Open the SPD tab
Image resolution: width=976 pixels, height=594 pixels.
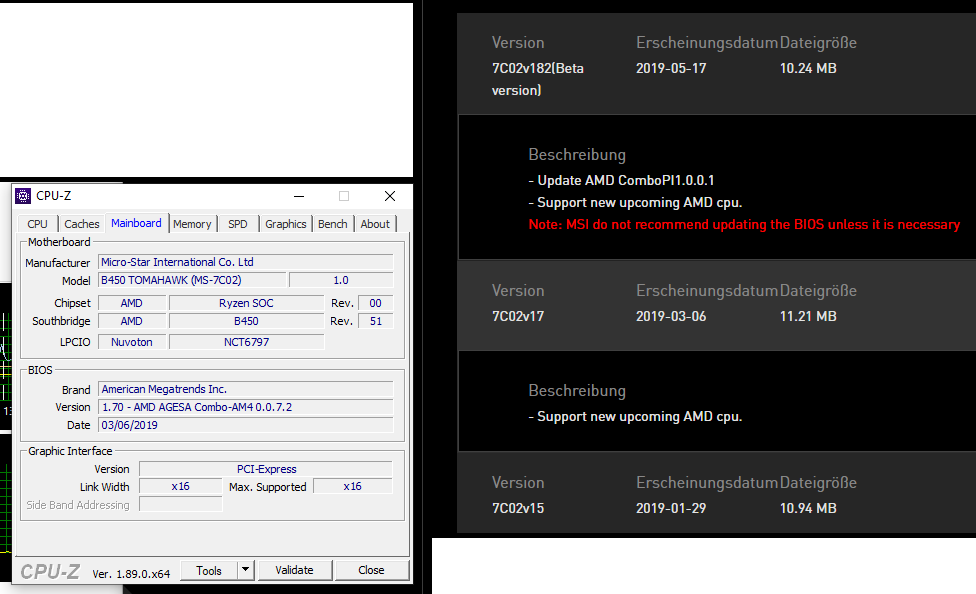pyautogui.click(x=238, y=224)
